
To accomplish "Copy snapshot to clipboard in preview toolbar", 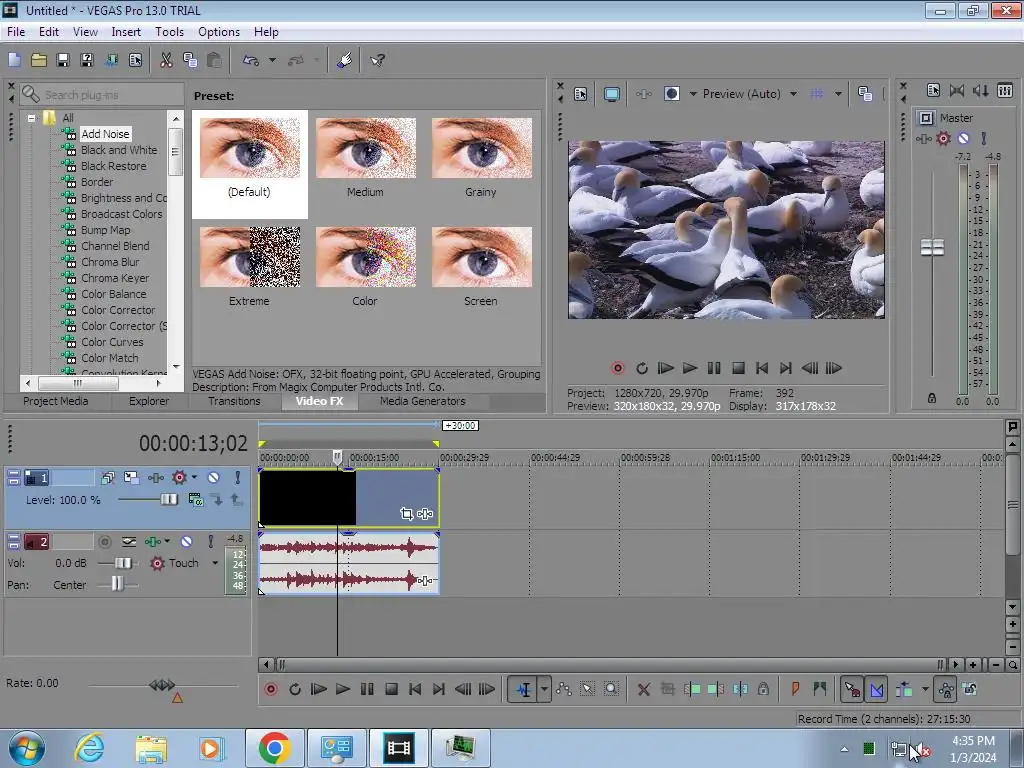I will (865, 94).
